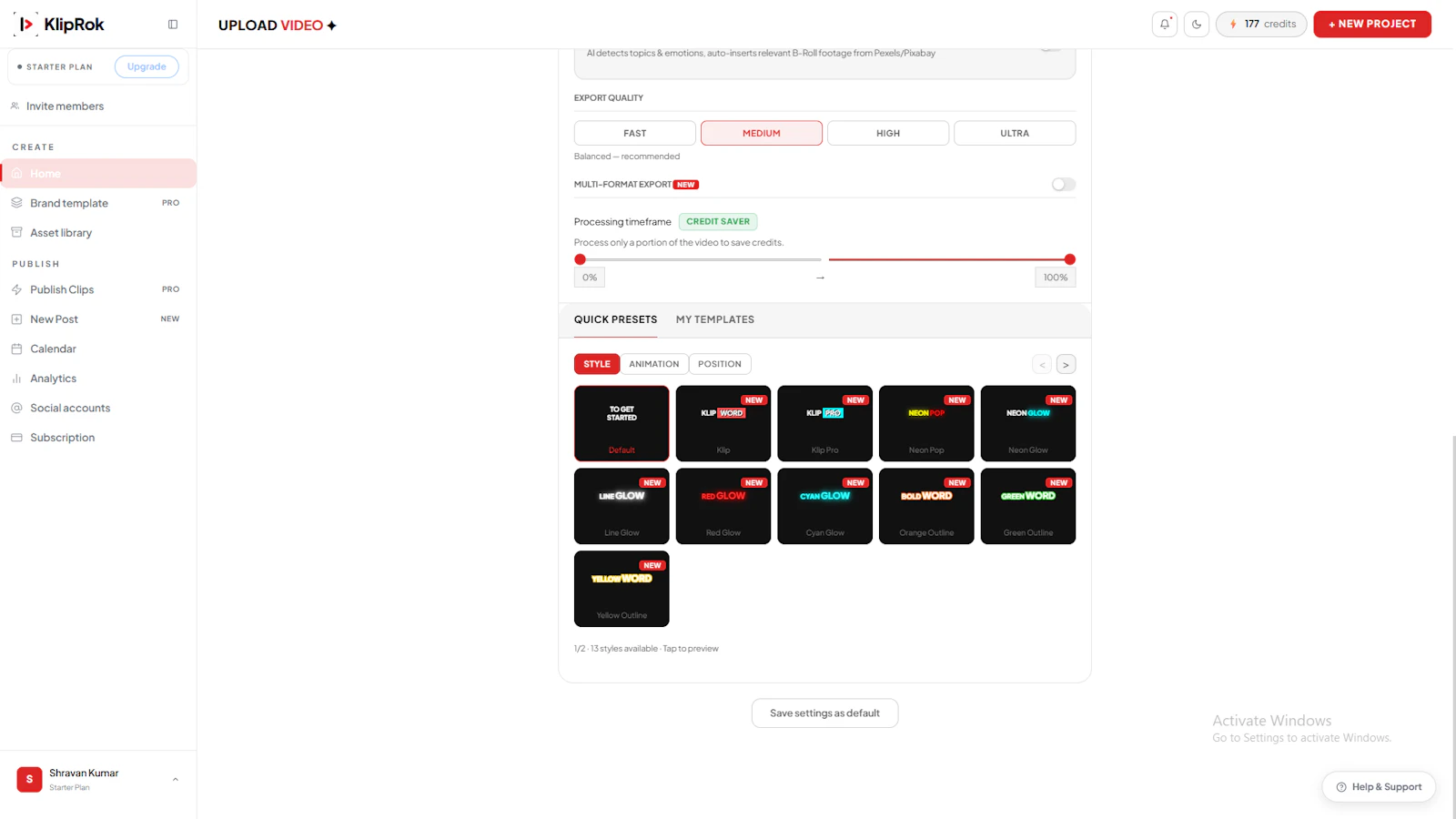This screenshot has height=819, width=1456.
Task: Choose the Yellow Outline caption style
Action: 622,589
